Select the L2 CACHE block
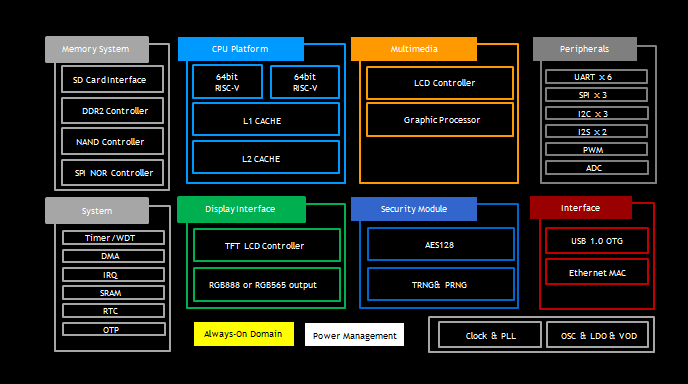Screen dimensions: 688x384 point(266,157)
